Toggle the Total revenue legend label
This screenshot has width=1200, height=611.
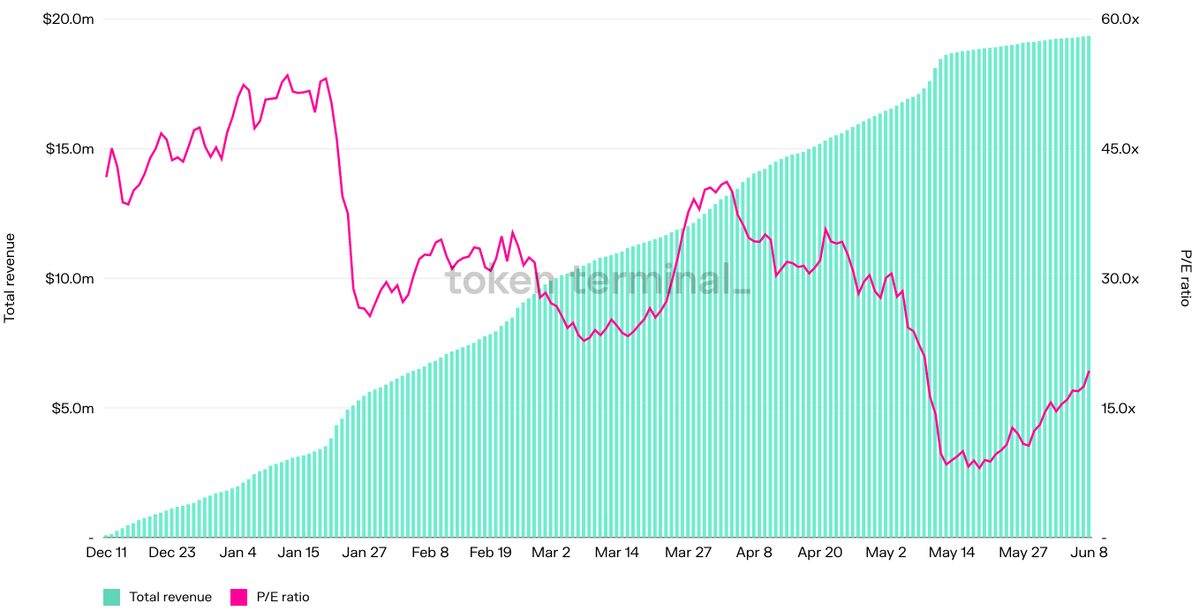pos(170,597)
